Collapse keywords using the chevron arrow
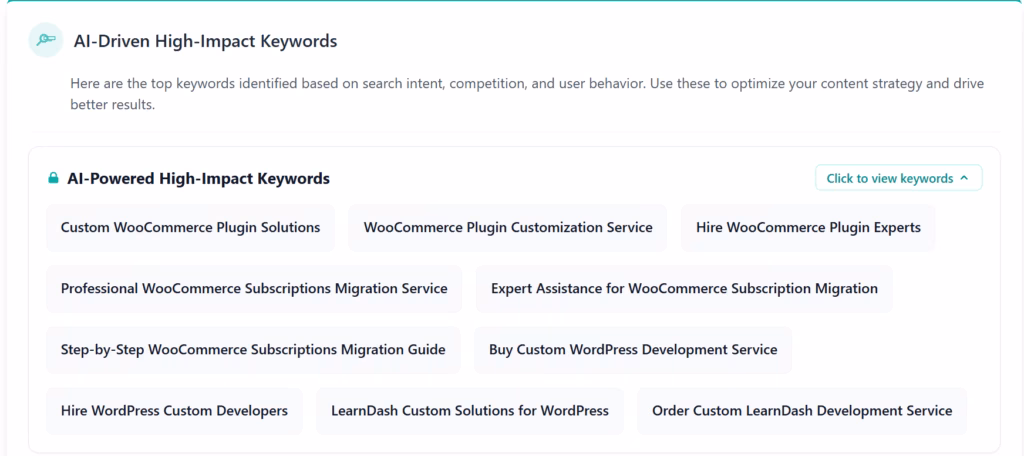Viewport: 1024px width, 456px height. 964,178
